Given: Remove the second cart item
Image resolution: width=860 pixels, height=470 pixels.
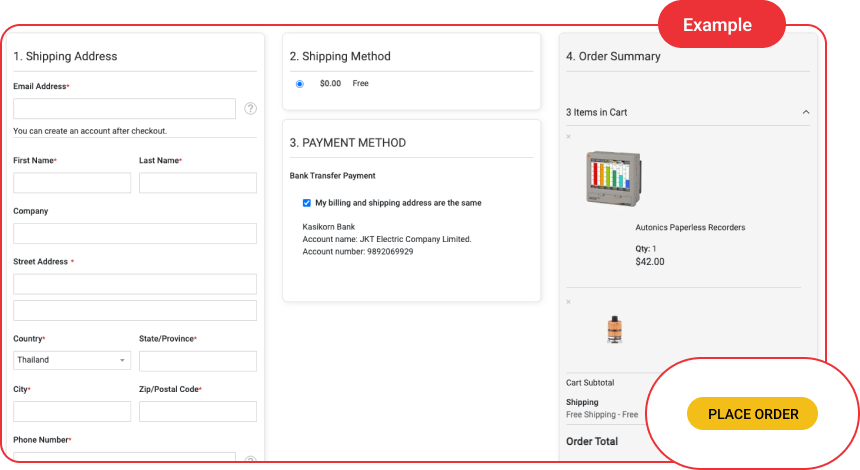Looking at the screenshot, I should click(569, 301).
